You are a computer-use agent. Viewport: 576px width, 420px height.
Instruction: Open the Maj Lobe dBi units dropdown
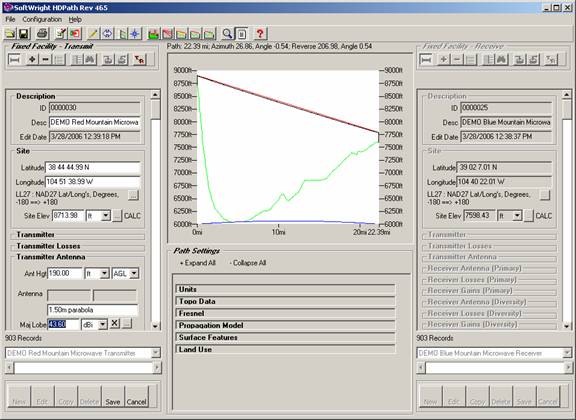[x=103, y=324]
